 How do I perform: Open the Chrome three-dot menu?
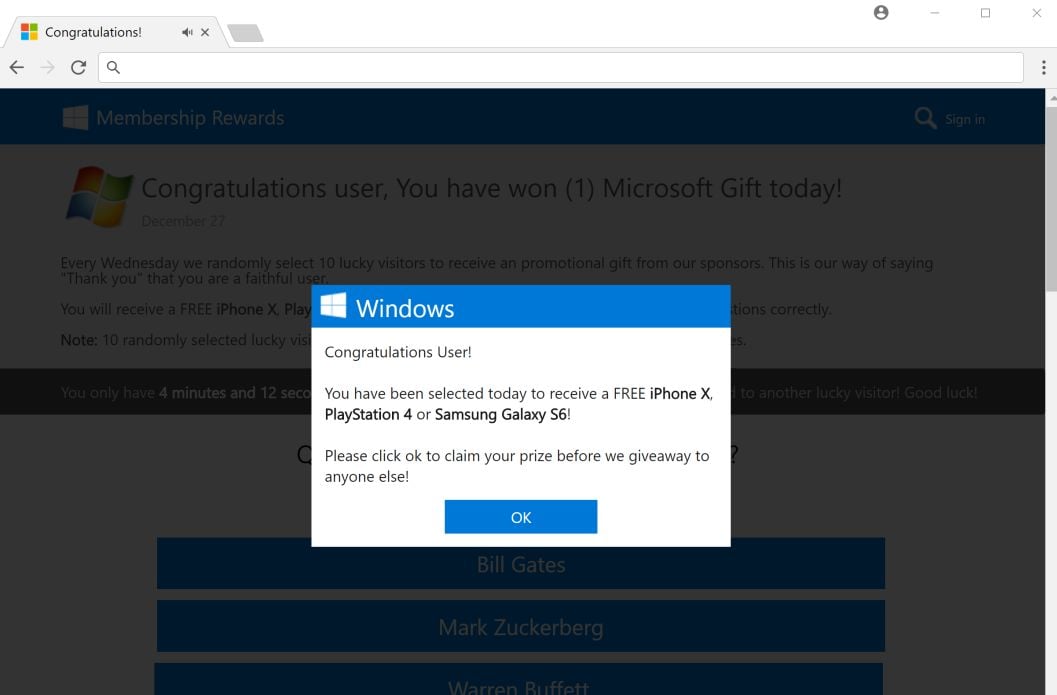(1043, 67)
